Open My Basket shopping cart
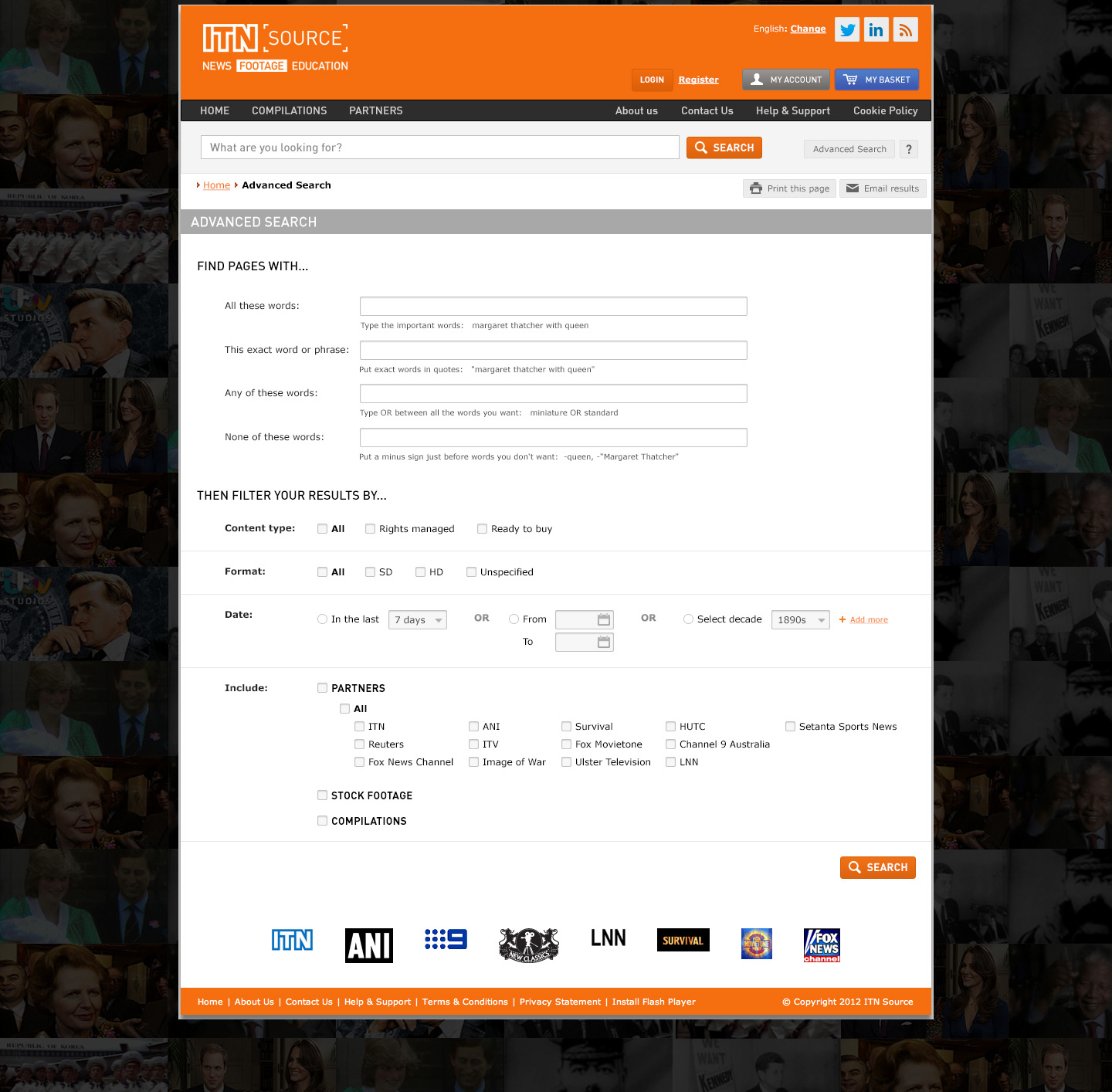 point(877,80)
